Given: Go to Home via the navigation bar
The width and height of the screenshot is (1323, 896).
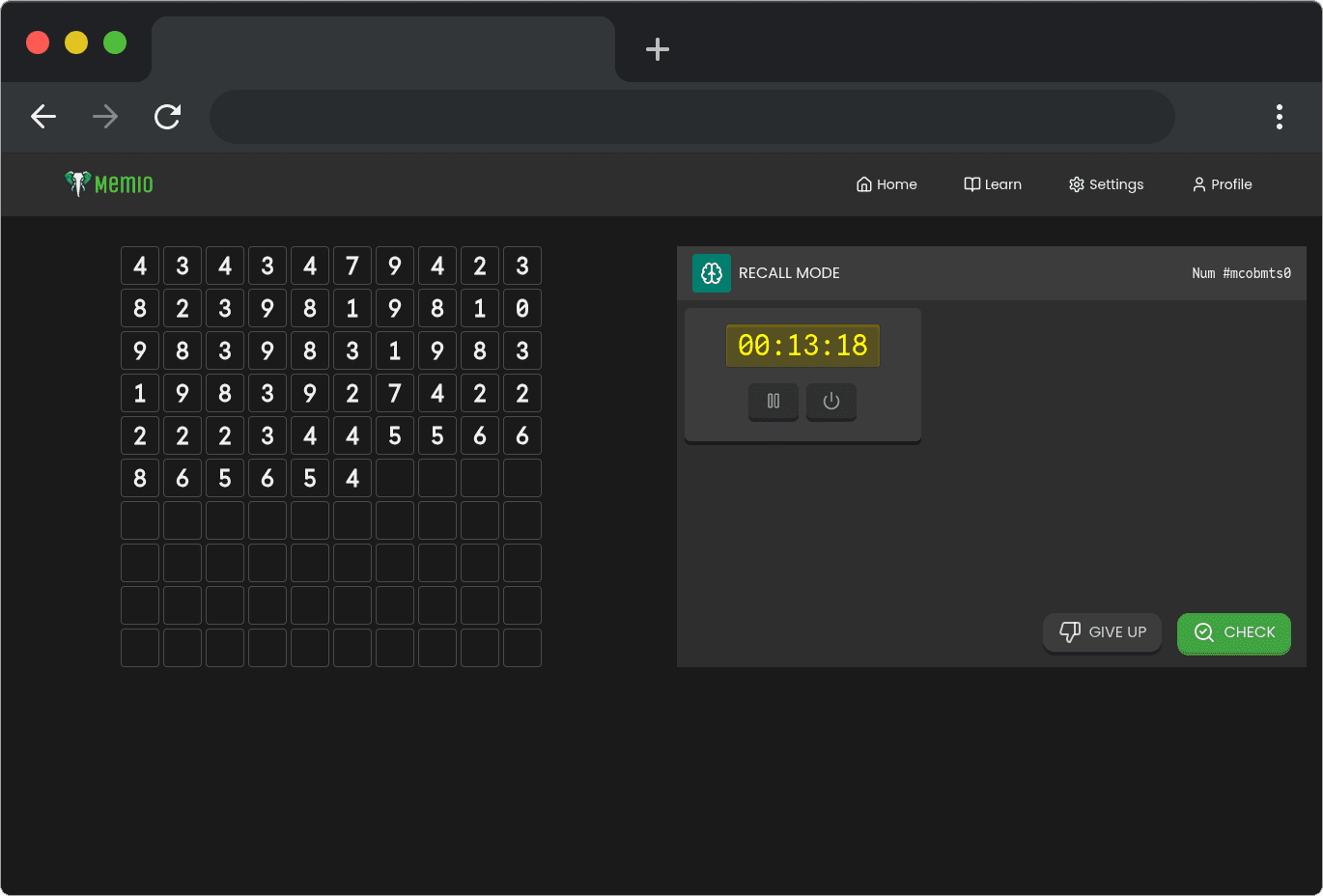Looking at the screenshot, I should click(x=886, y=183).
